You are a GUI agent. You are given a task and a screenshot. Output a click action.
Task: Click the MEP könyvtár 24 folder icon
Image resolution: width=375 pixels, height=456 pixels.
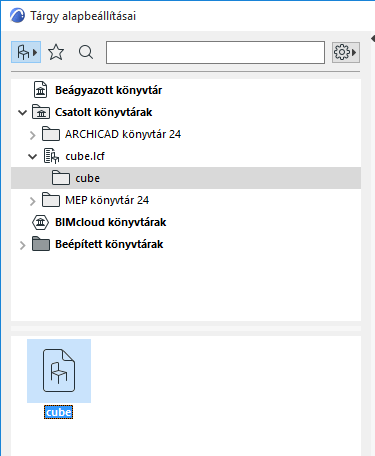(x=51, y=200)
